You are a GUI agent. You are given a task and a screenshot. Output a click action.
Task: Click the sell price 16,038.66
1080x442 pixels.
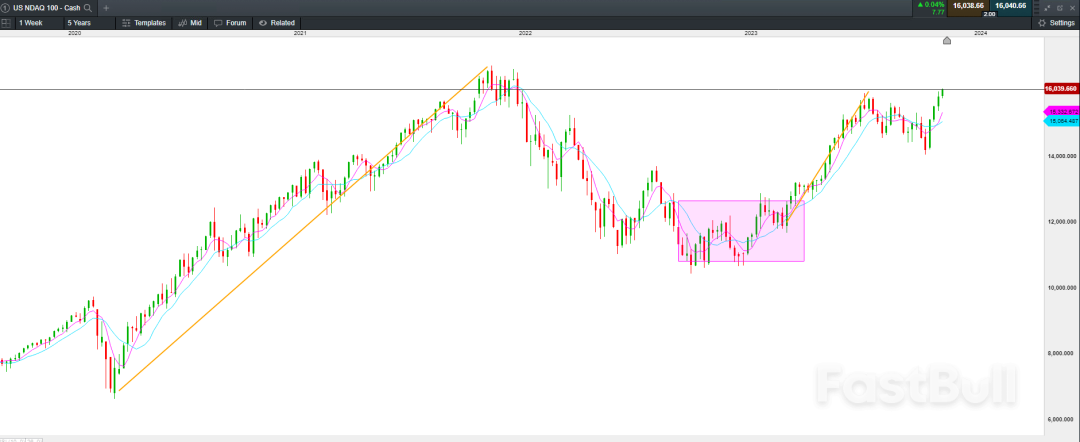point(966,6)
